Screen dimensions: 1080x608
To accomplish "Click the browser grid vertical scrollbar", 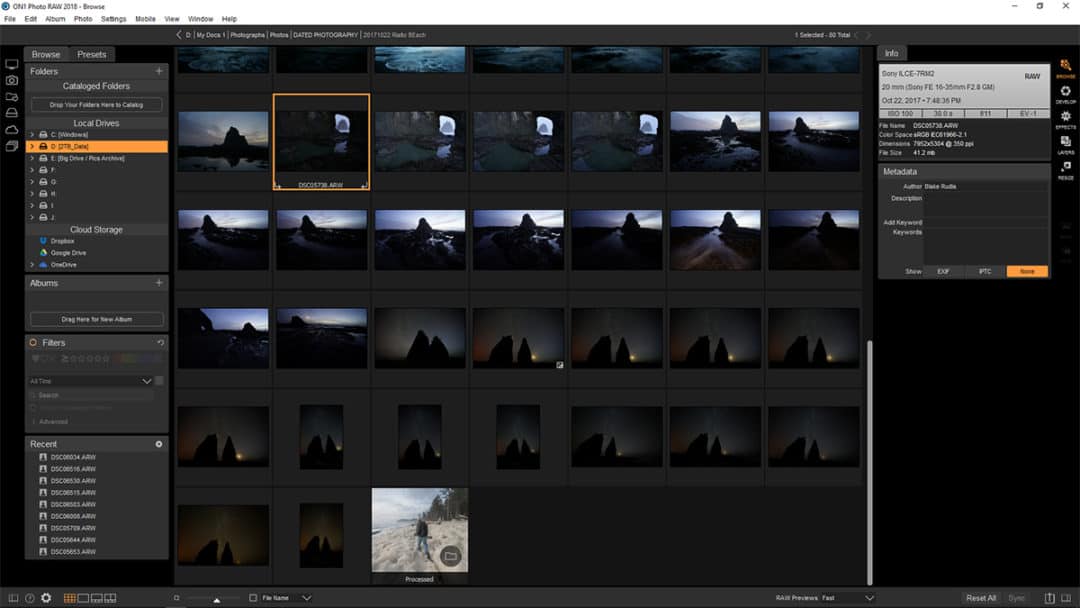I will (x=869, y=461).
